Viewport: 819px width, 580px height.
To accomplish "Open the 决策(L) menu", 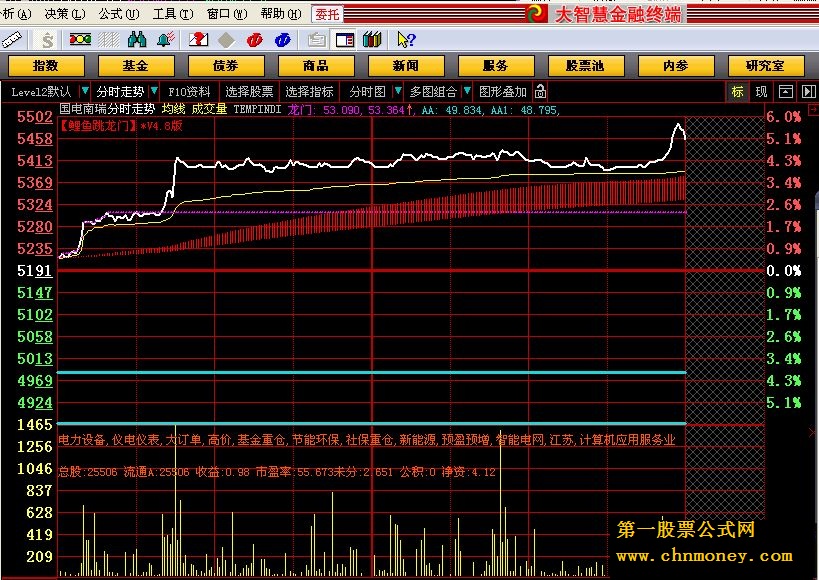I will point(65,14).
